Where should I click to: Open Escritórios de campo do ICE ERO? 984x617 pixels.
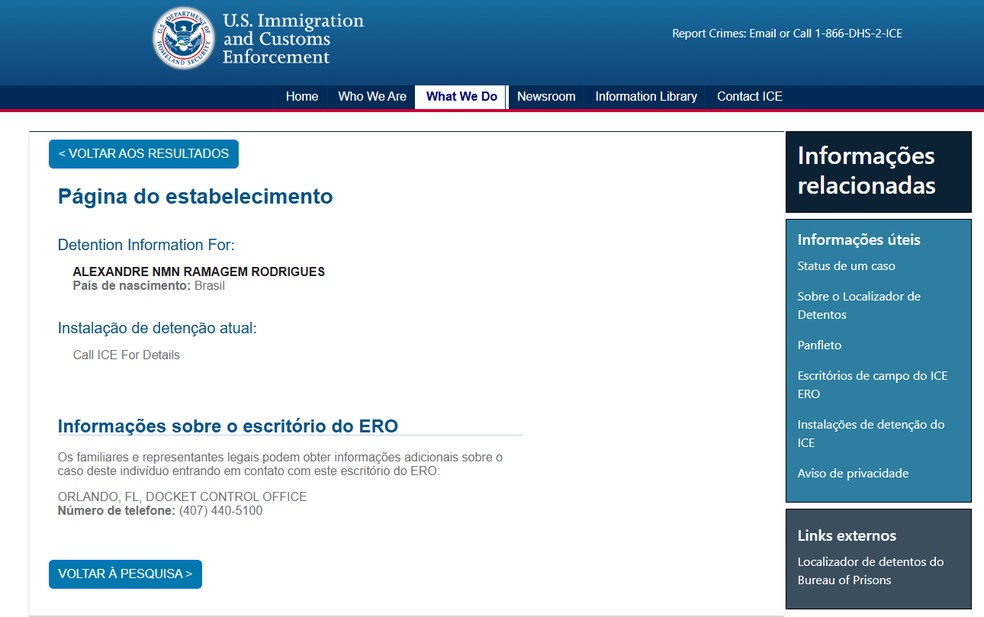[x=871, y=384]
